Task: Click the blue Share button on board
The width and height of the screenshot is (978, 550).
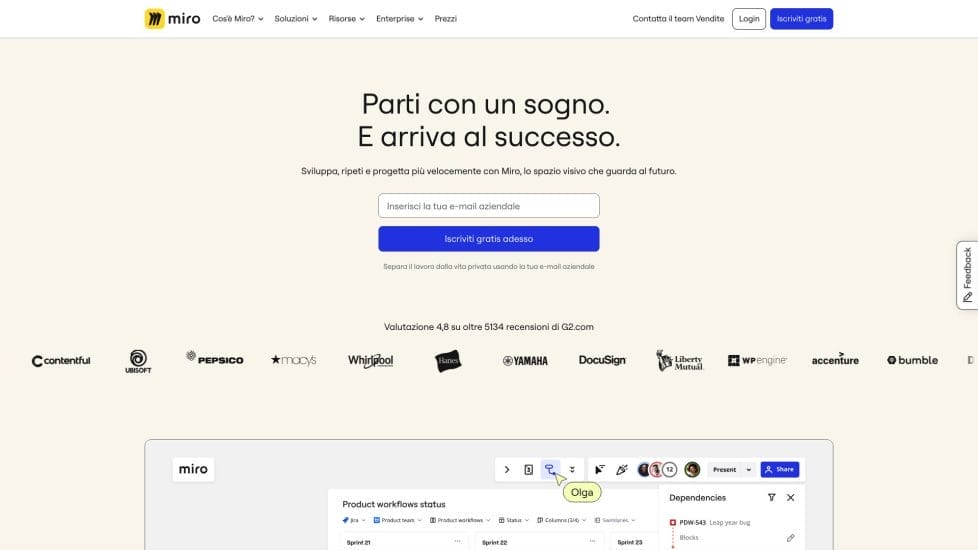Action: click(x=780, y=469)
